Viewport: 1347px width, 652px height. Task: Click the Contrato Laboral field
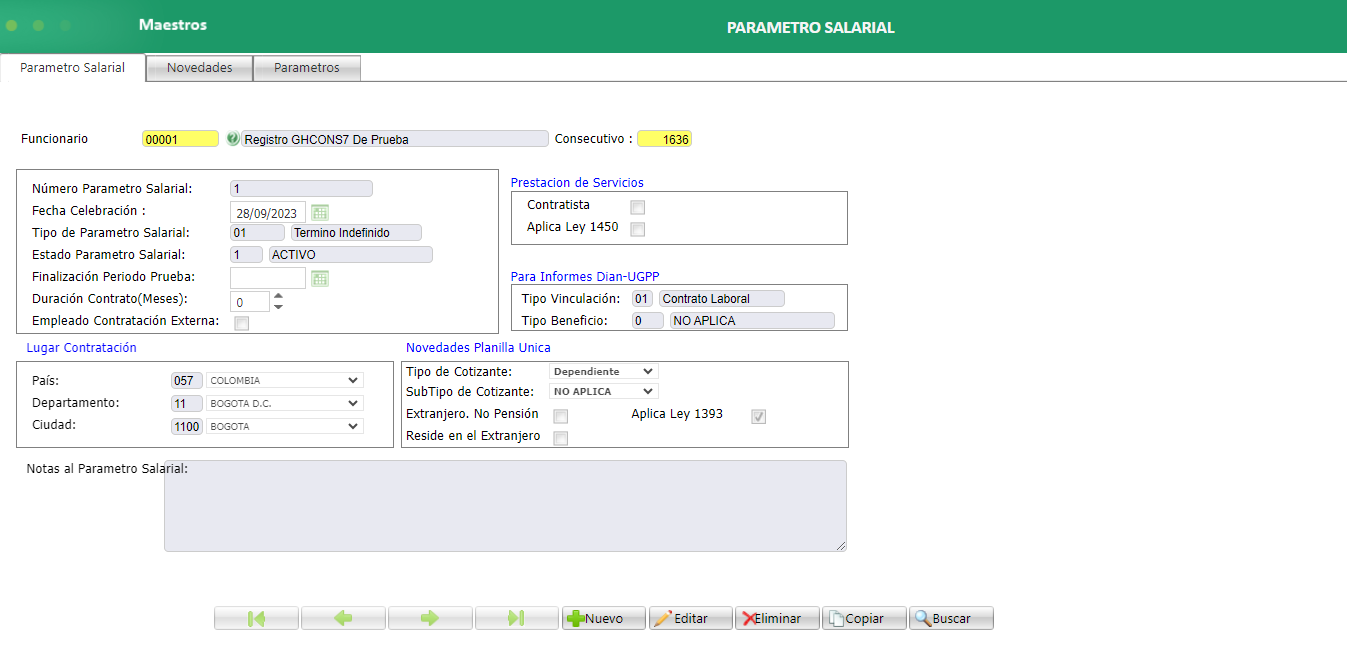[x=722, y=298]
